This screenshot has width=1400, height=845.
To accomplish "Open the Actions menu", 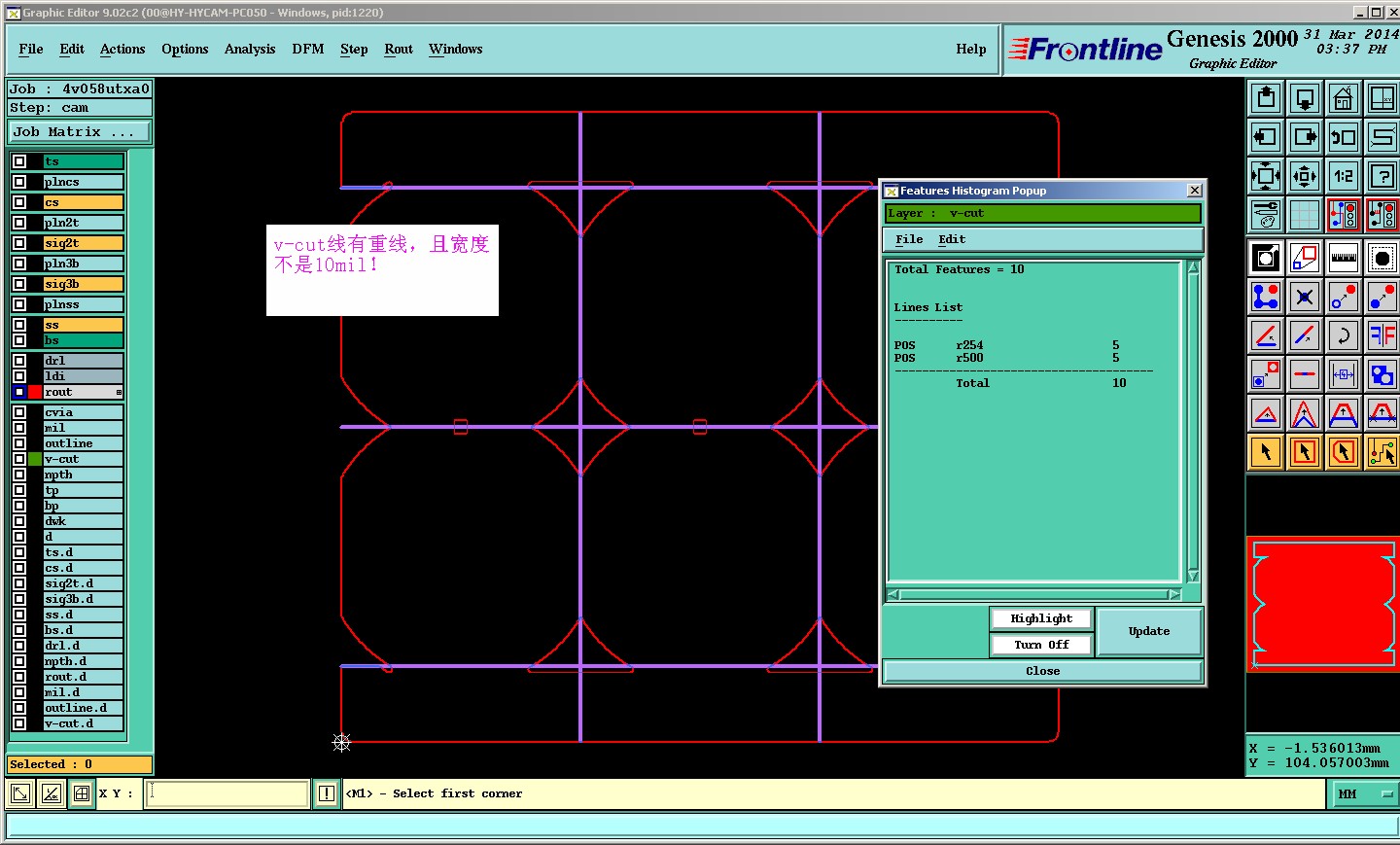I will pos(122,50).
